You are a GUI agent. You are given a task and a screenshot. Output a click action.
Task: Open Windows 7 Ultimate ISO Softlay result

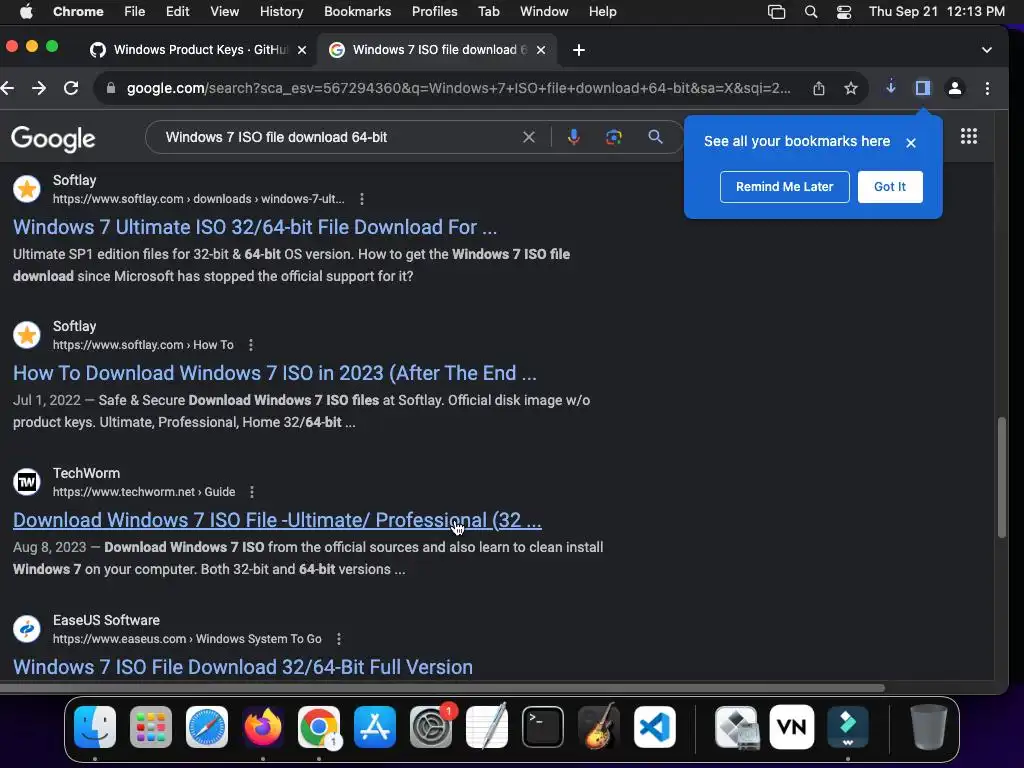255,227
